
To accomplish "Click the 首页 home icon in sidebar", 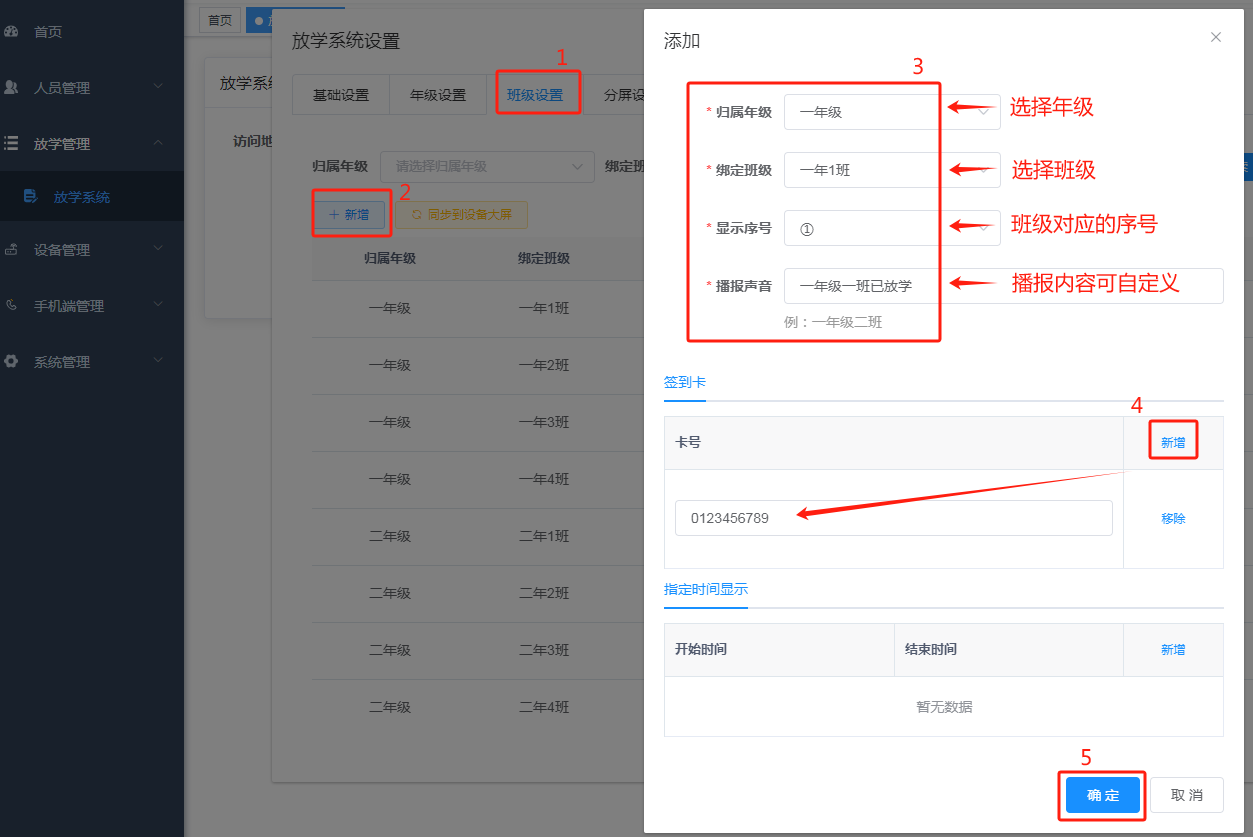I will tap(12, 31).
